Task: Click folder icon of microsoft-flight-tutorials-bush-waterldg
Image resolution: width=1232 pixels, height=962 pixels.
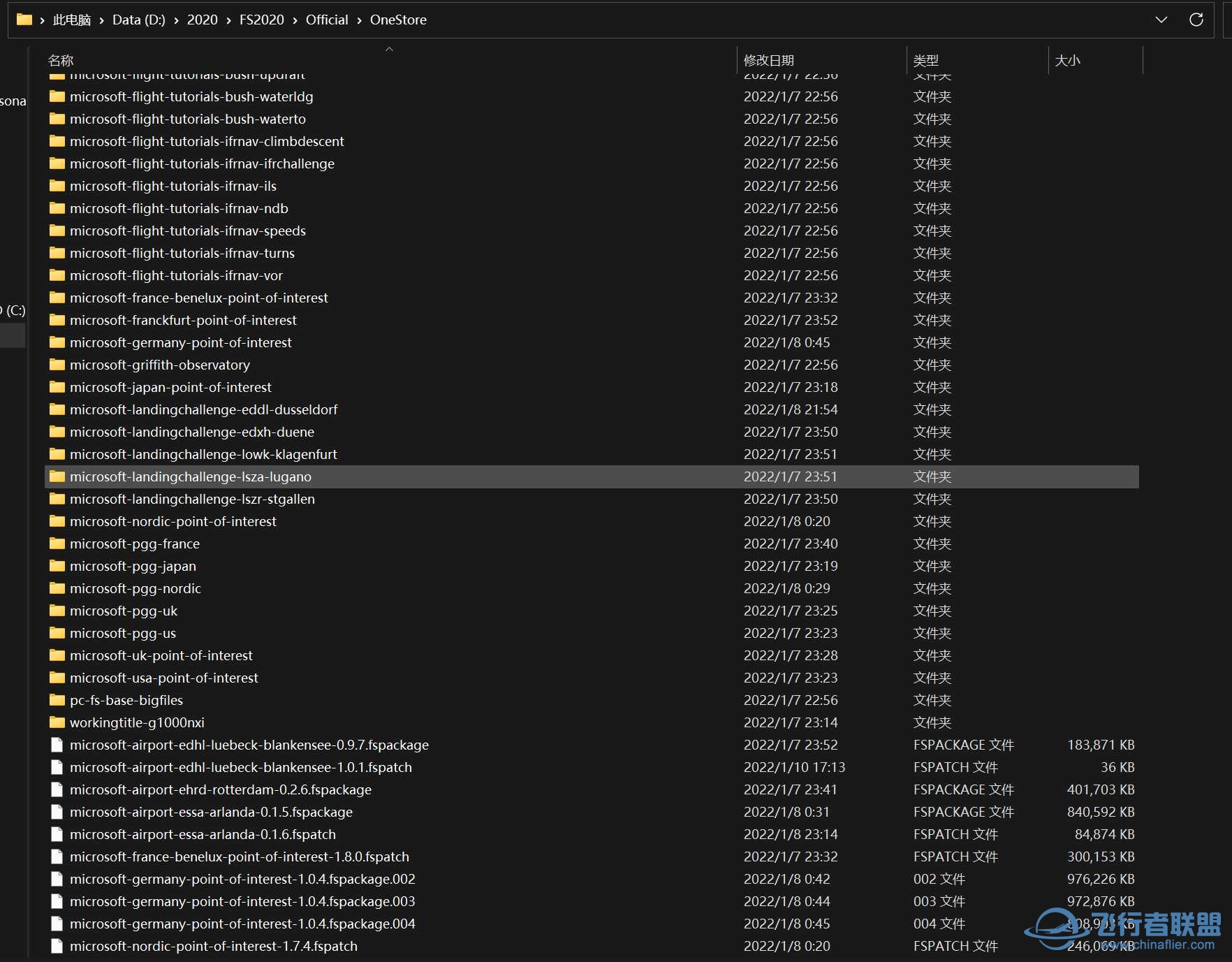Action: [x=57, y=96]
